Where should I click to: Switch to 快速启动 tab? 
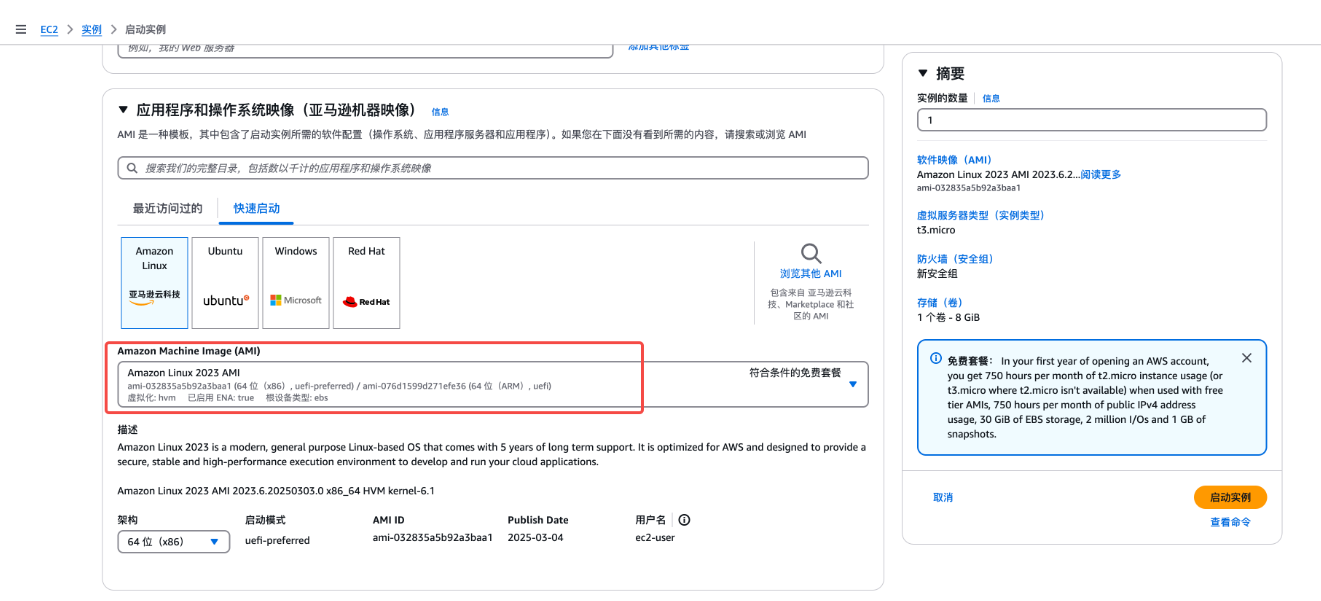pyautogui.click(x=257, y=208)
